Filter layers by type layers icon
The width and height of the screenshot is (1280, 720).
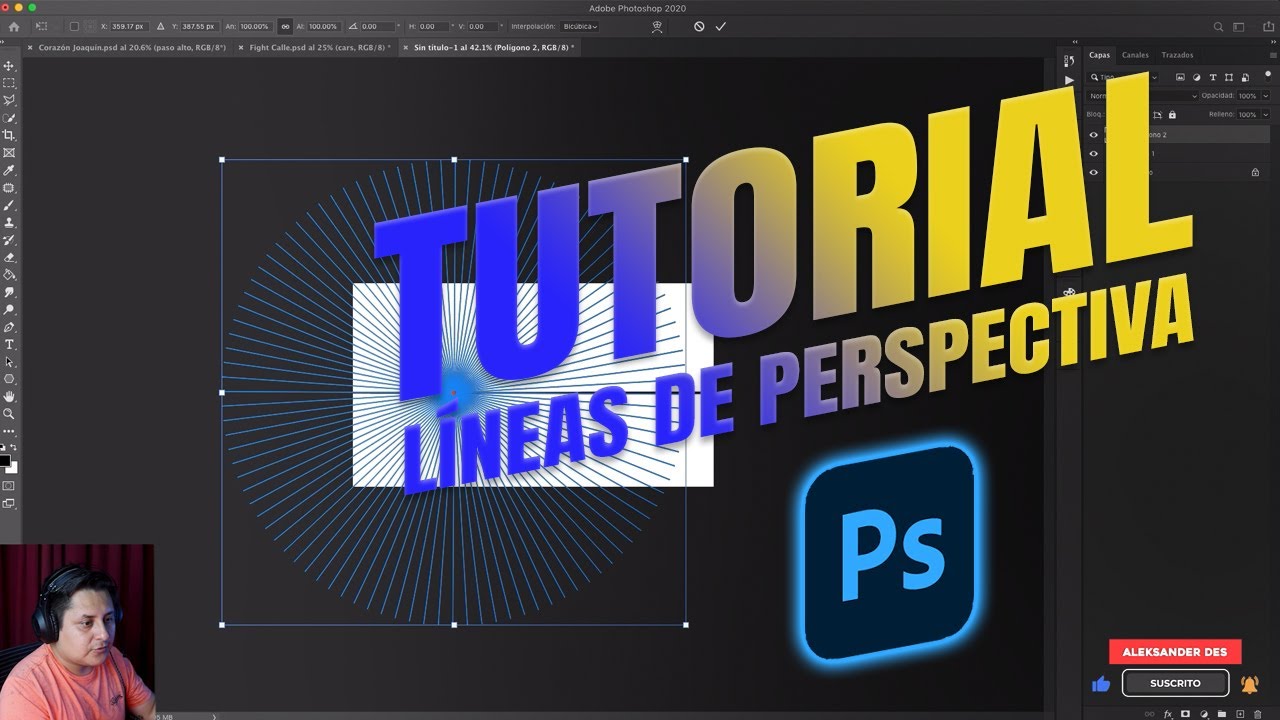(x=1213, y=77)
